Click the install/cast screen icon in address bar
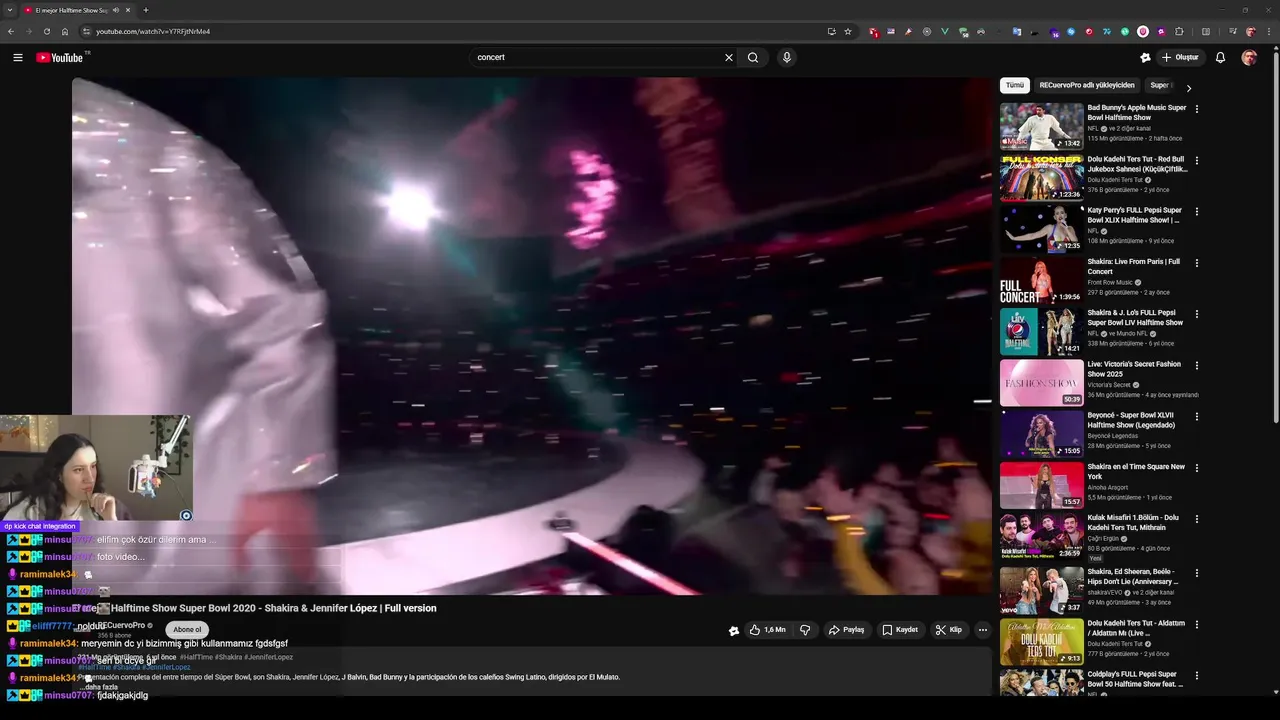 (x=831, y=31)
